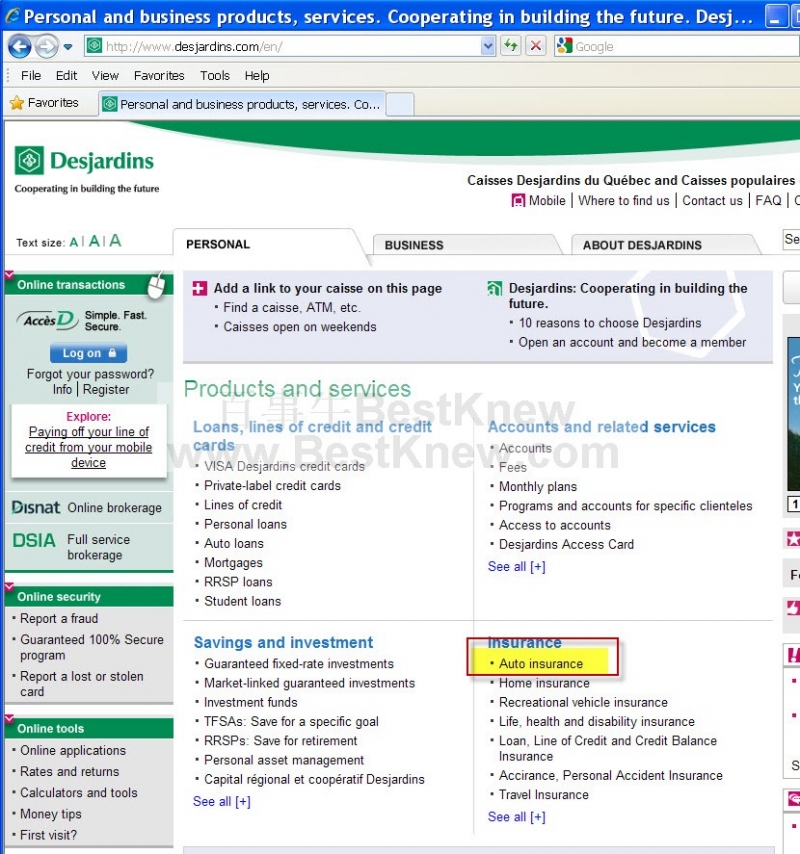Click the Refresh page icon
800x854 pixels.
tap(511, 46)
